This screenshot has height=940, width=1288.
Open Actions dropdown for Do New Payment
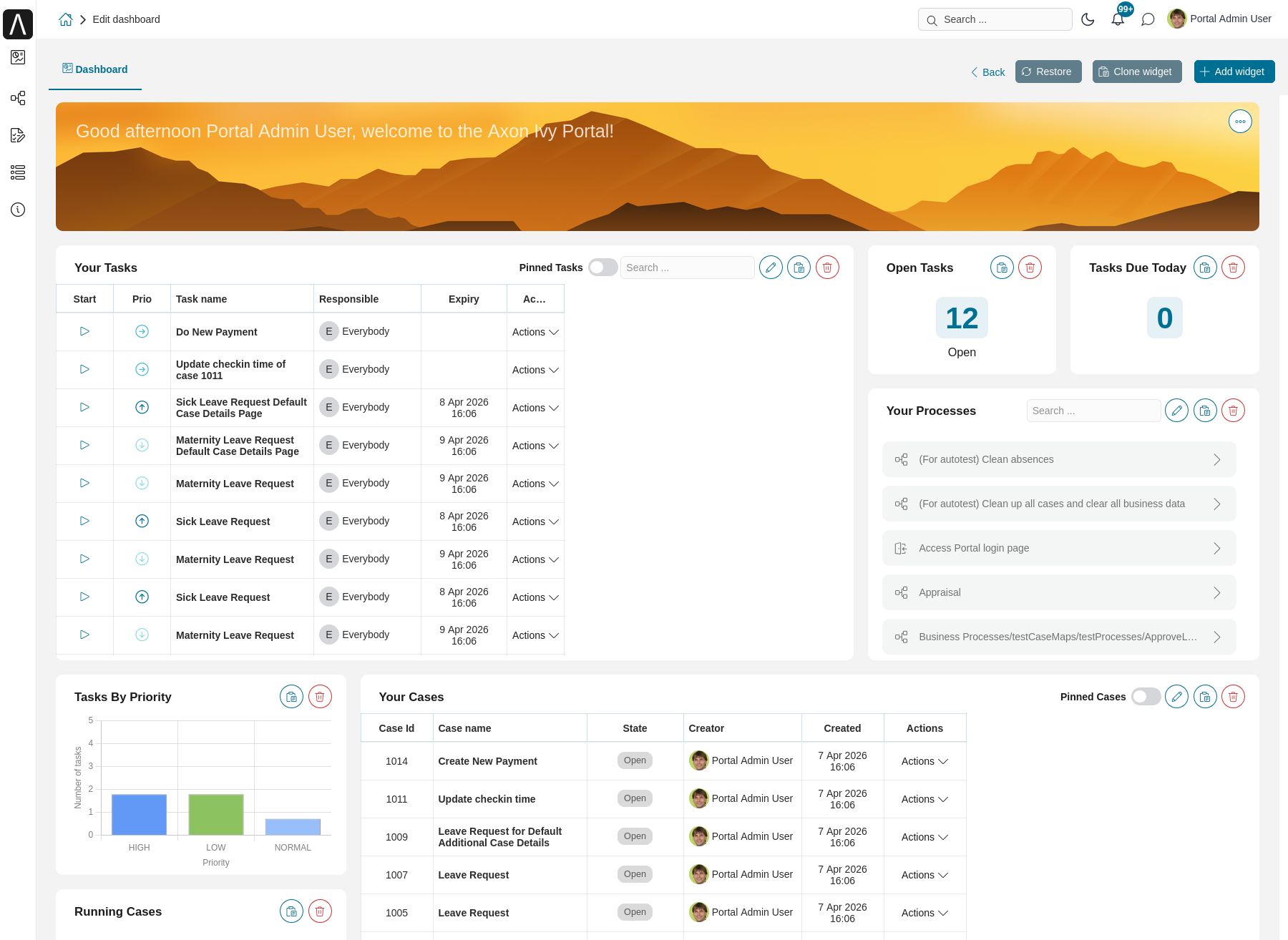tap(535, 332)
